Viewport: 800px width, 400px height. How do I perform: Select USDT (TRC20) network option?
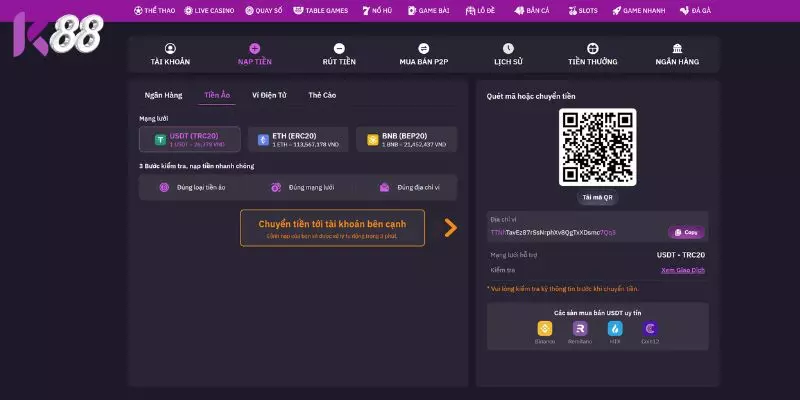click(190, 139)
